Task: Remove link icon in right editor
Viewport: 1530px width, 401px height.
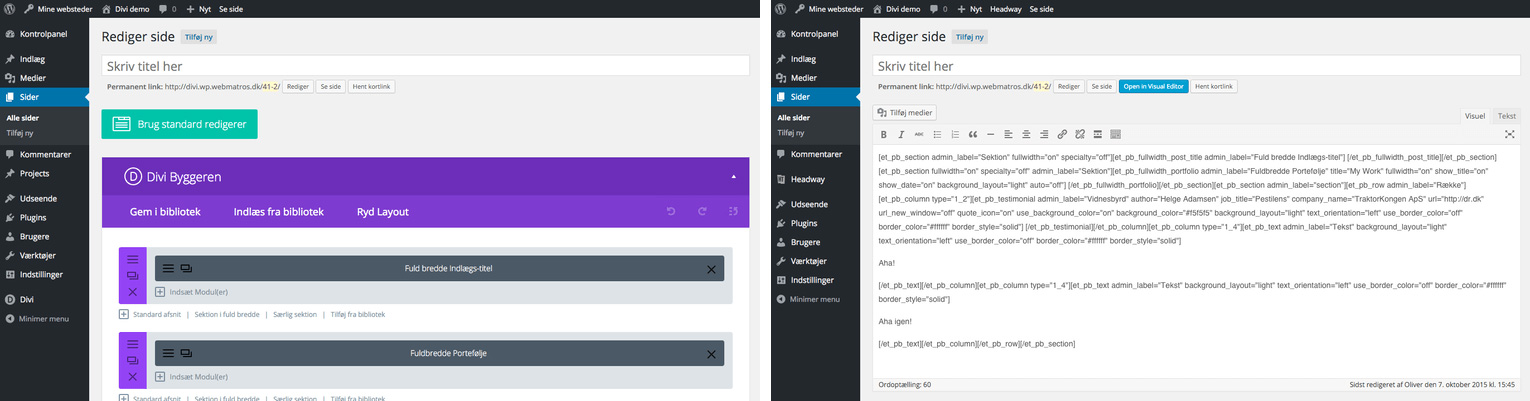Action: pyautogui.click(x=1080, y=134)
